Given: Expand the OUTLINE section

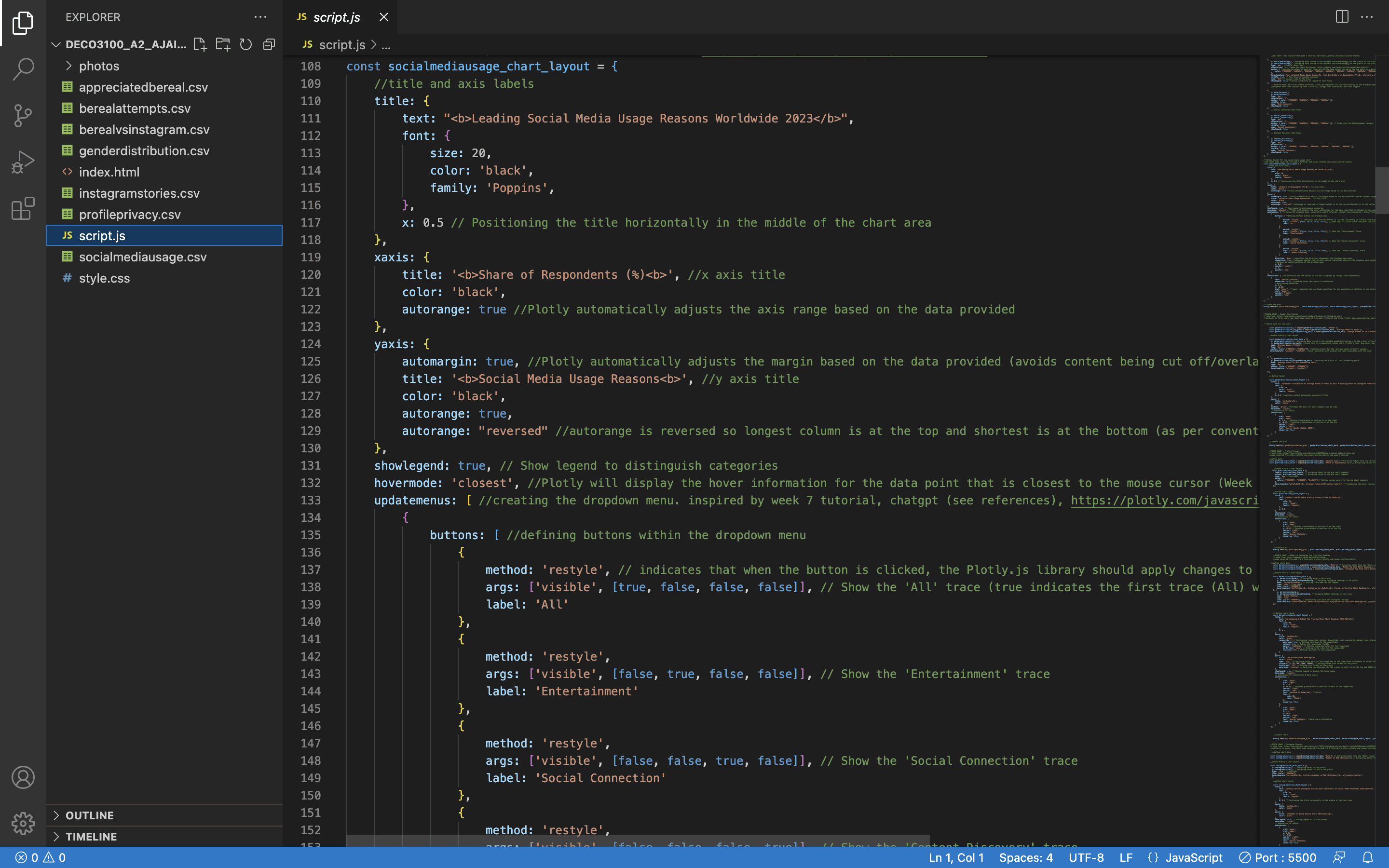Looking at the screenshot, I should 90,815.
